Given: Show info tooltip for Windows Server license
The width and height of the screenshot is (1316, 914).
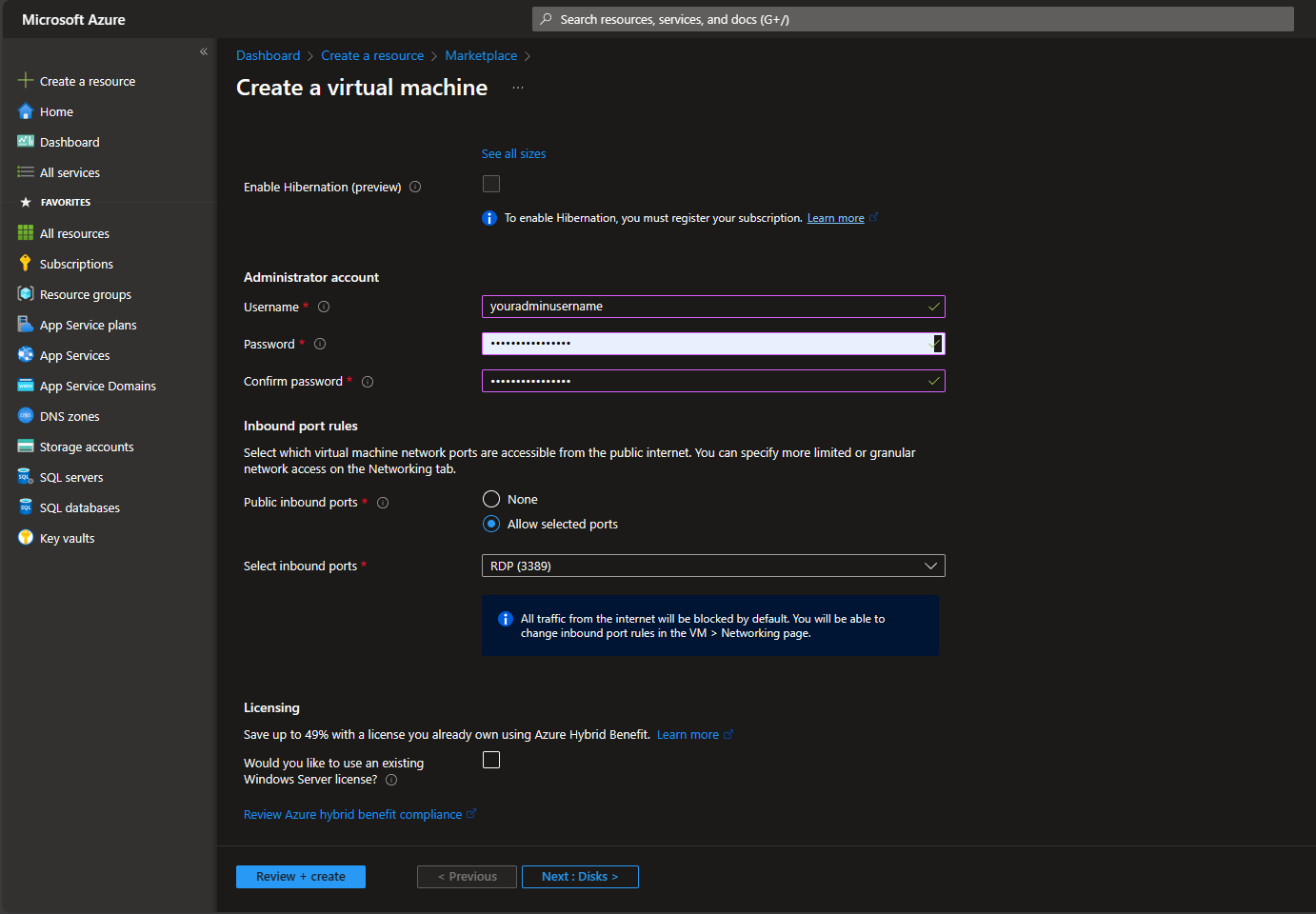Looking at the screenshot, I should click(x=391, y=780).
